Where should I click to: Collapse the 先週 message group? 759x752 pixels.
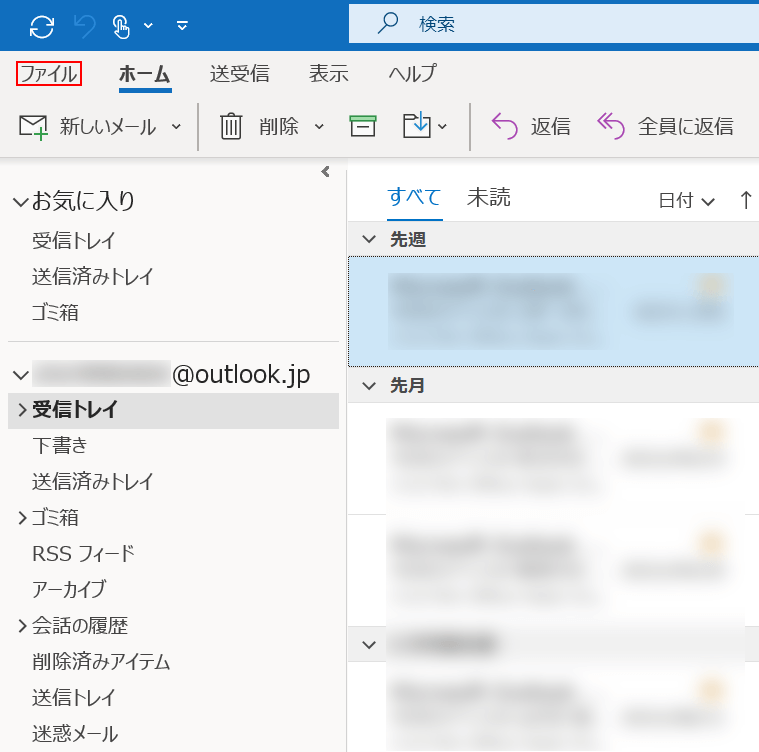pyautogui.click(x=369, y=239)
